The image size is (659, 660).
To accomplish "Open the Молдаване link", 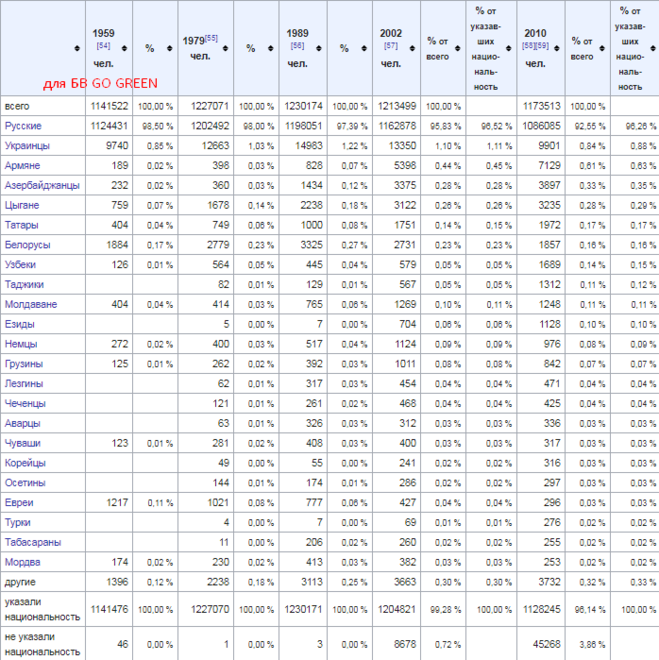I will [x=31, y=304].
